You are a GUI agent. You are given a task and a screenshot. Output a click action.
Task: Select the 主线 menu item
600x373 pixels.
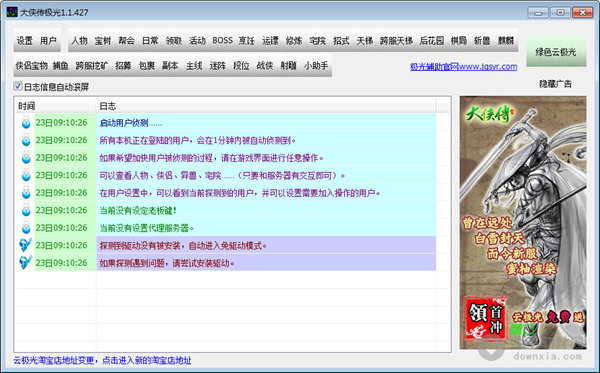click(194, 66)
